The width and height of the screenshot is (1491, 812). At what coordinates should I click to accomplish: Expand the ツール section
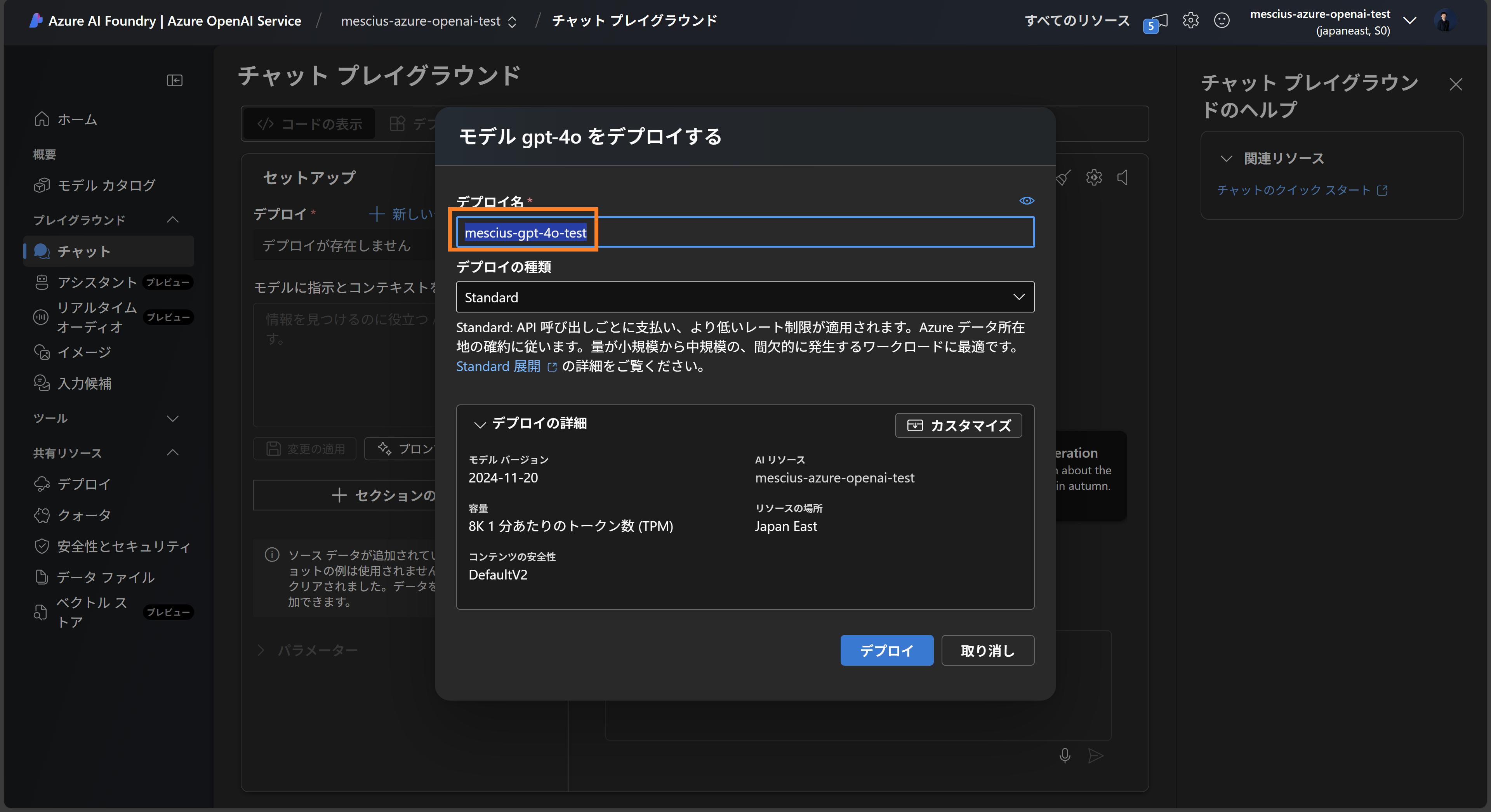click(x=172, y=418)
